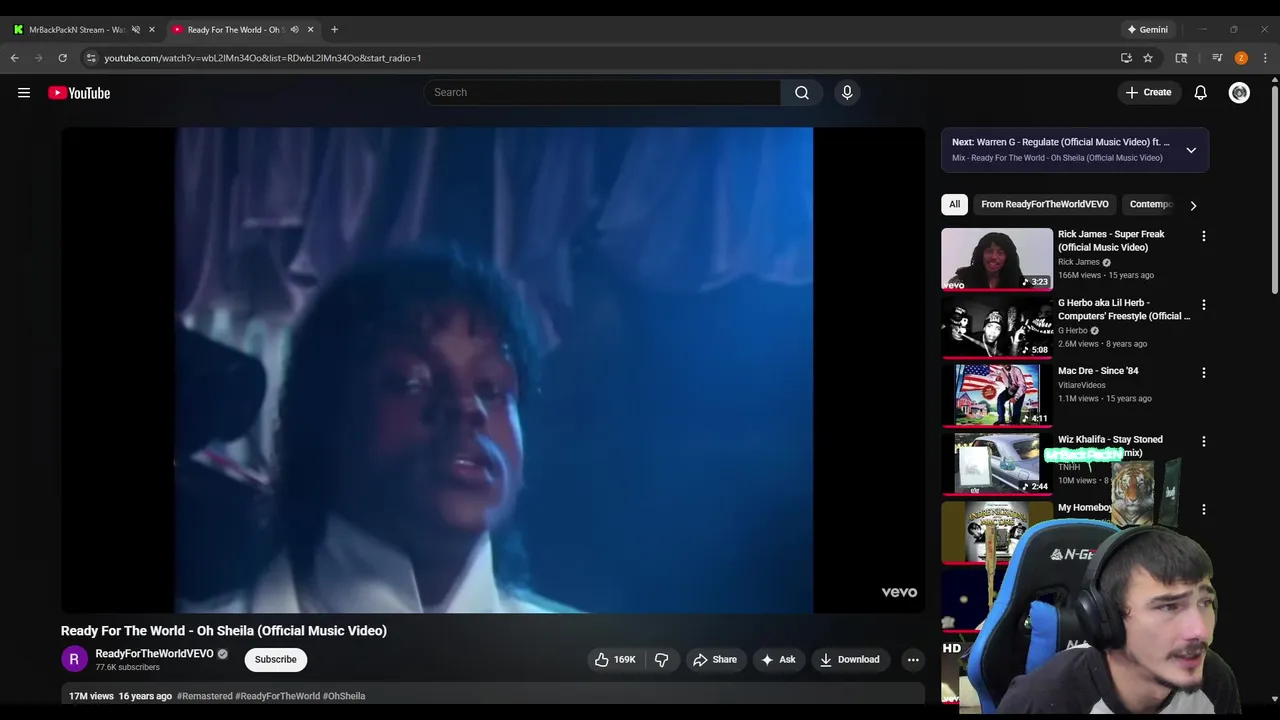Screen dimensions: 1280x720
Task: Click video title Ready For The World
Action: click(224, 631)
